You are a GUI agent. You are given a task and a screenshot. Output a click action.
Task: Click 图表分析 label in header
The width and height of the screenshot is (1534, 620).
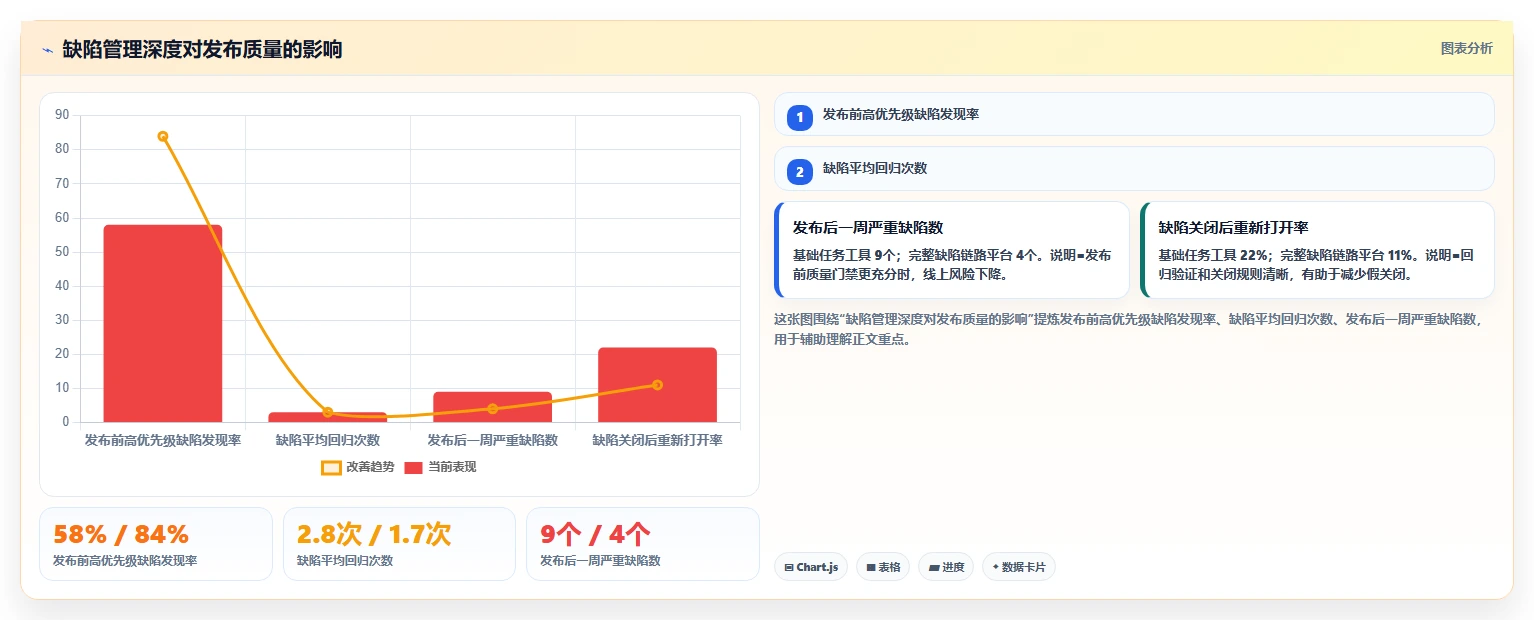pos(1466,48)
